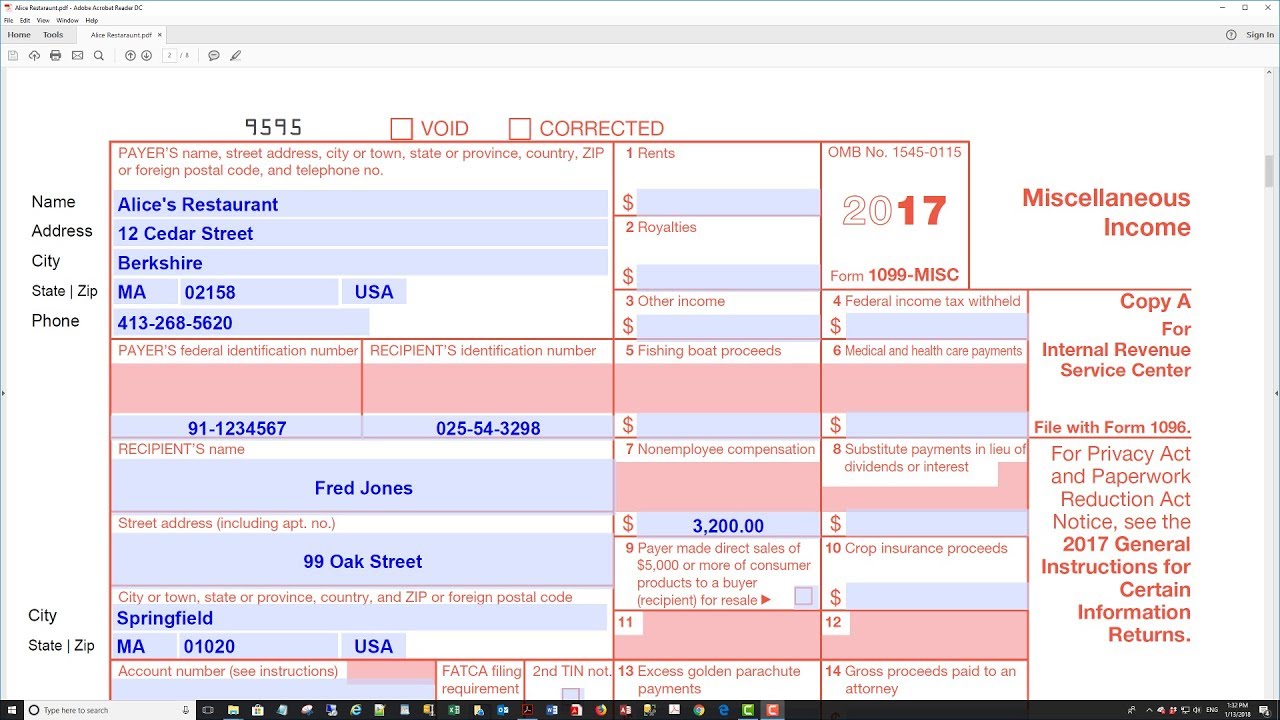Close the Alice Restaraunt.pdf tab

point(160,35)
